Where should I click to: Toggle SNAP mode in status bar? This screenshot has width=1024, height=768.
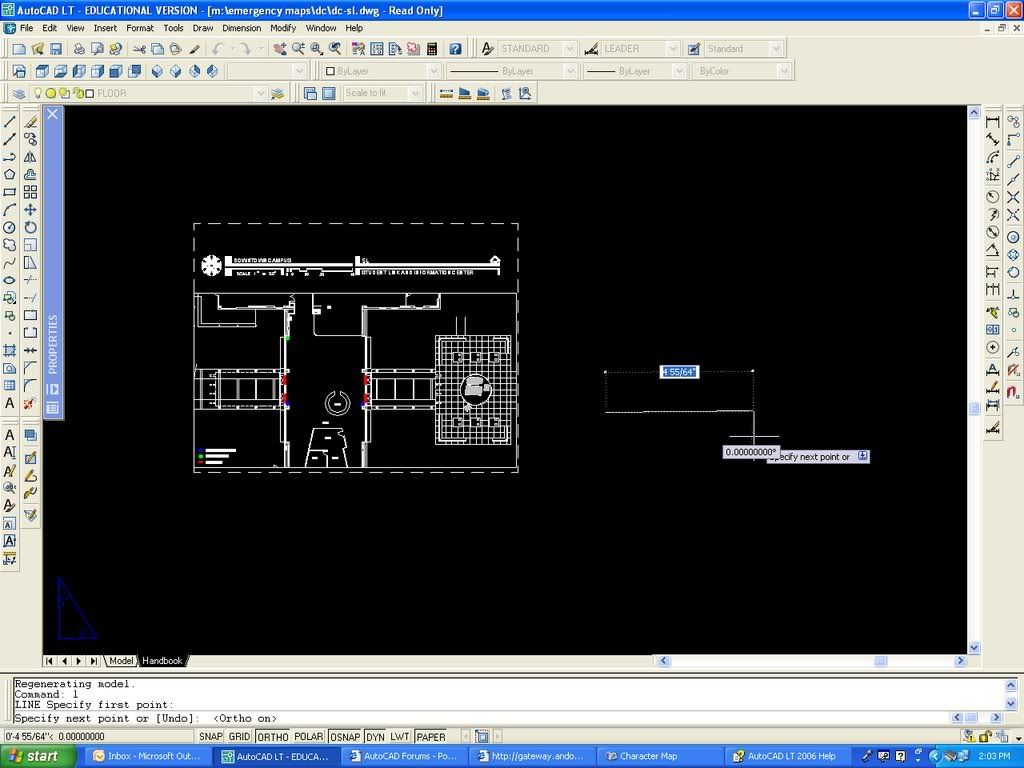(x=210, y=737)
